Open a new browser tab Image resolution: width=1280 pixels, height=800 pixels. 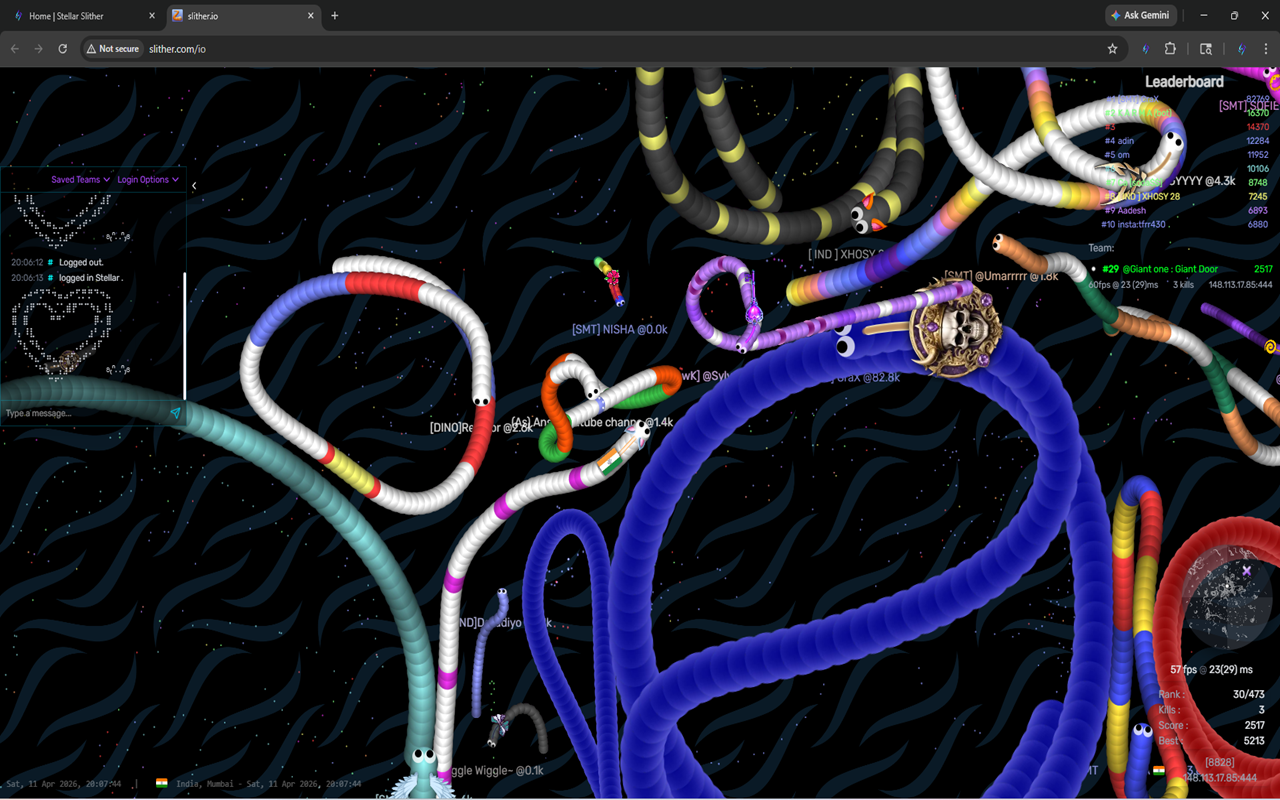point(335,16)
